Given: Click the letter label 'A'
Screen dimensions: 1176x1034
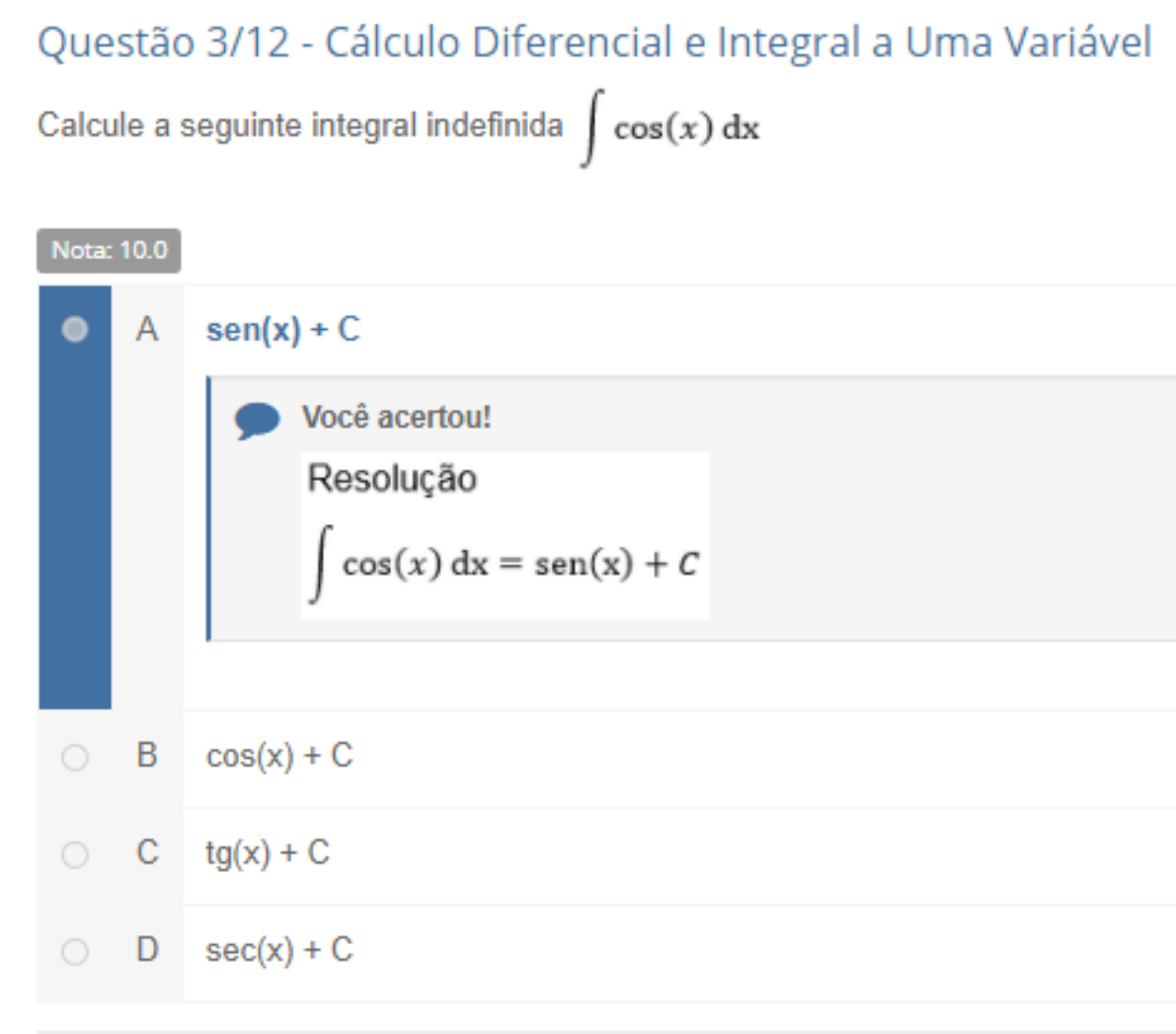Looking at the screenshot, I should tap(147, 329).
